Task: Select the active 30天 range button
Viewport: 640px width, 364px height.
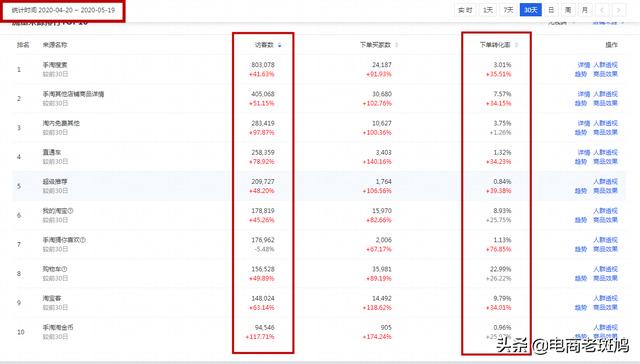Action: pos(531,10)
